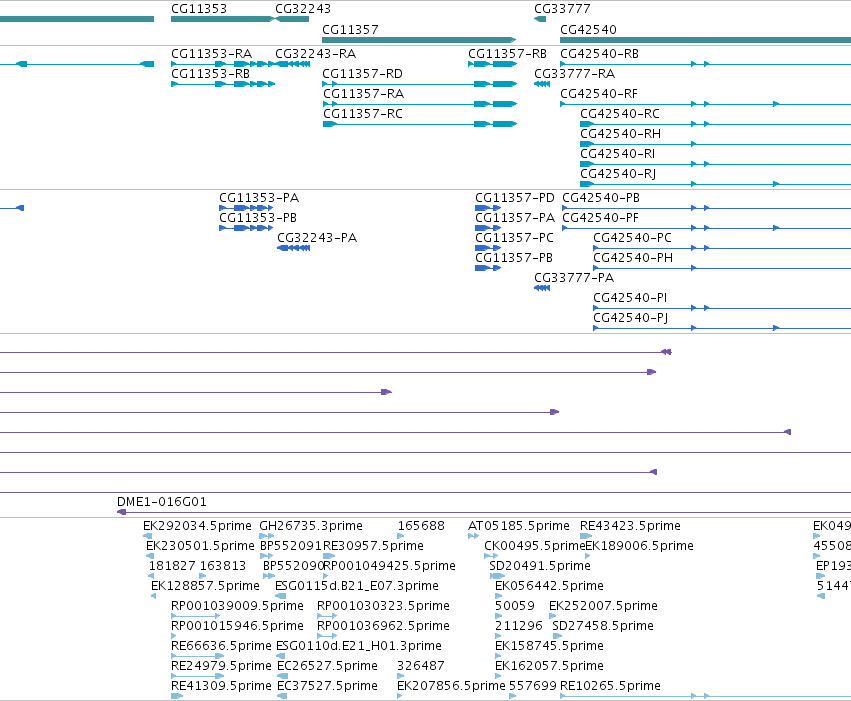Click the CG11357 gene span
Image resolution: width=851 pixels, height=701 pixels.
pos(419,40)
